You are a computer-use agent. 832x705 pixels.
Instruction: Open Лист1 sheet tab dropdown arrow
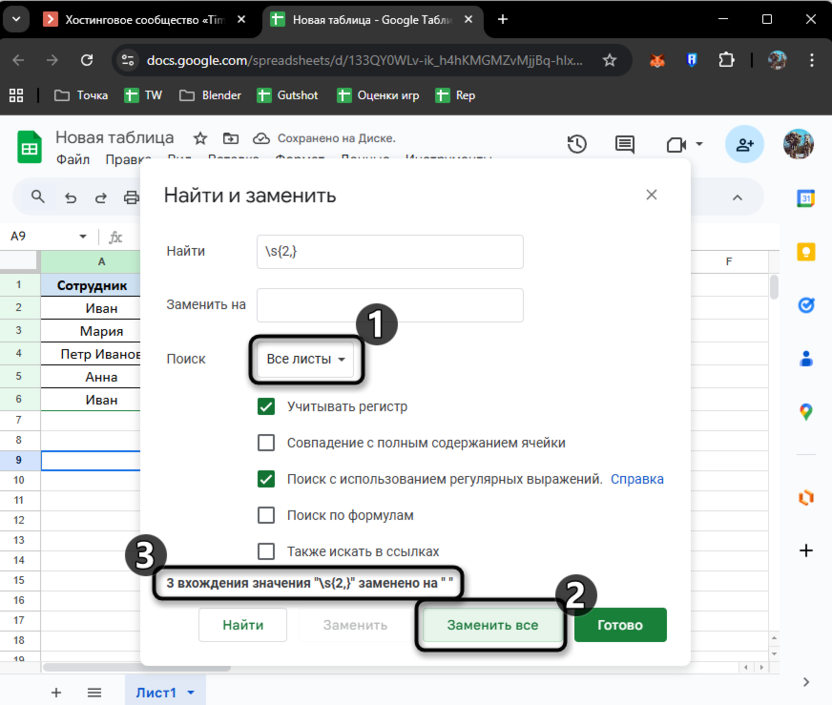(191, 692)
